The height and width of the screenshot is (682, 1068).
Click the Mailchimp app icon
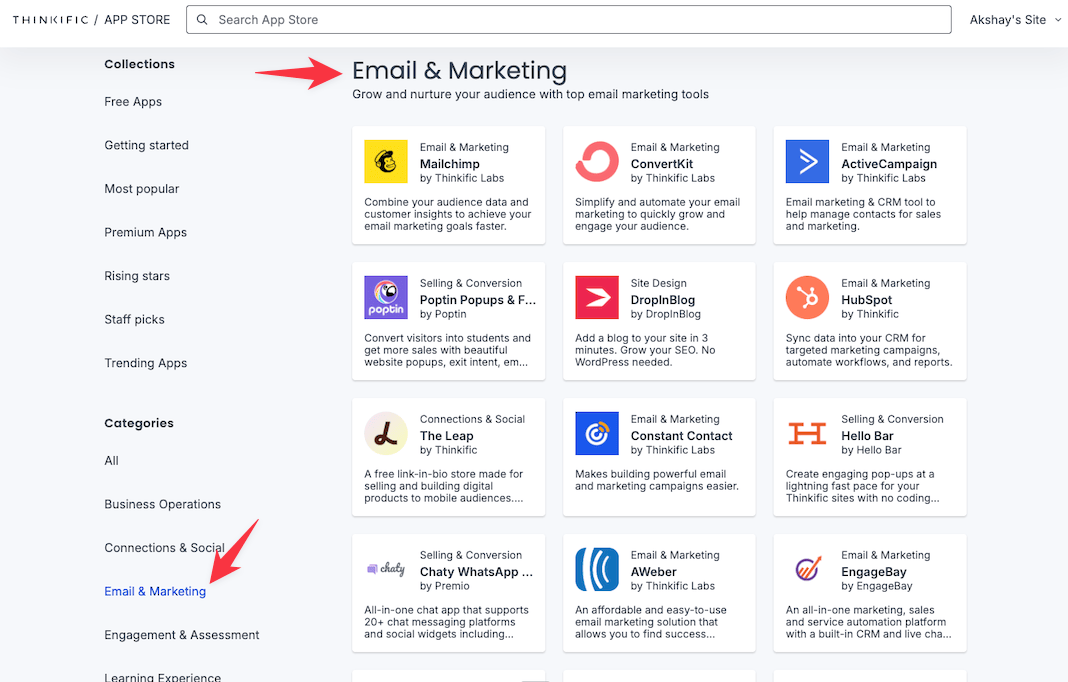(x=386, y=161)
